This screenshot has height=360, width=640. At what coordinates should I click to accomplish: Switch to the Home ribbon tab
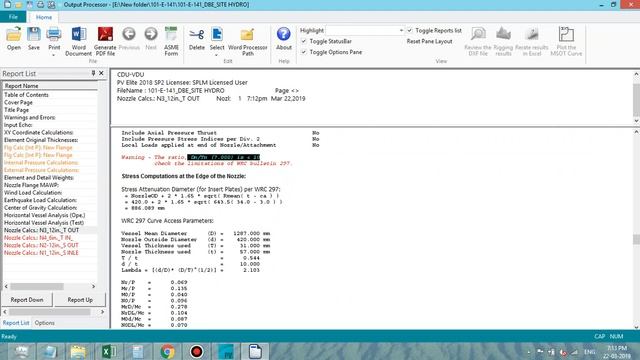click(44, 17)
